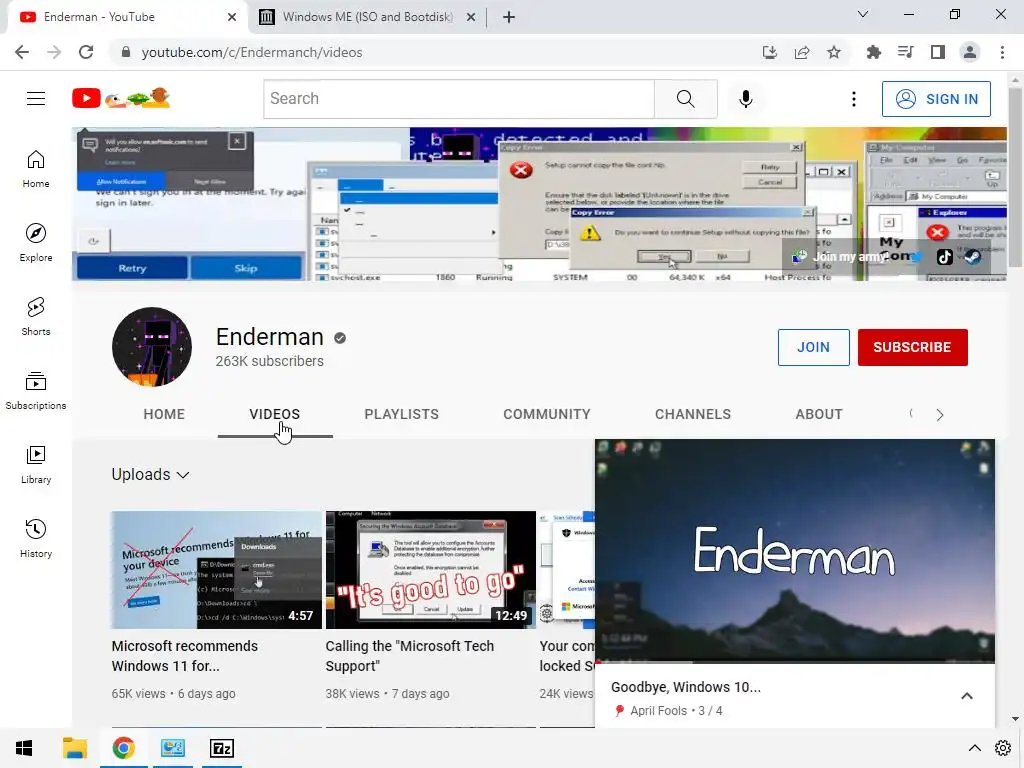Open Chrome three-dot menu
Screen dimensions: 1024x768
pos(1002,52)
